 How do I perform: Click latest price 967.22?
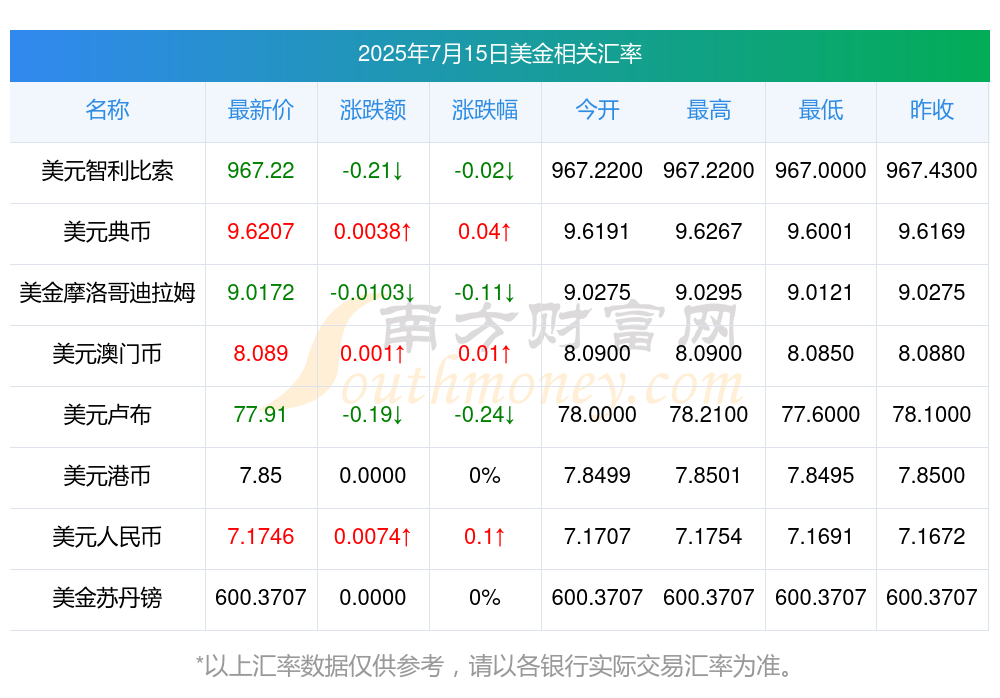click(x=261, y=170)
